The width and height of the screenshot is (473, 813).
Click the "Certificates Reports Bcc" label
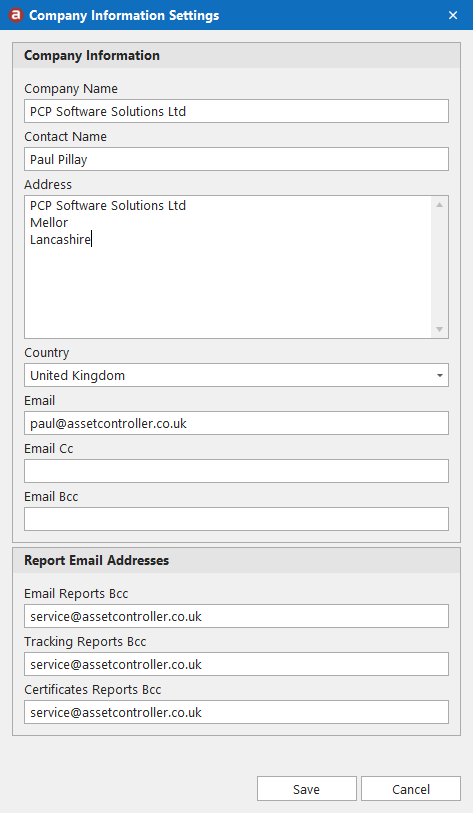[x=92, y=690]
